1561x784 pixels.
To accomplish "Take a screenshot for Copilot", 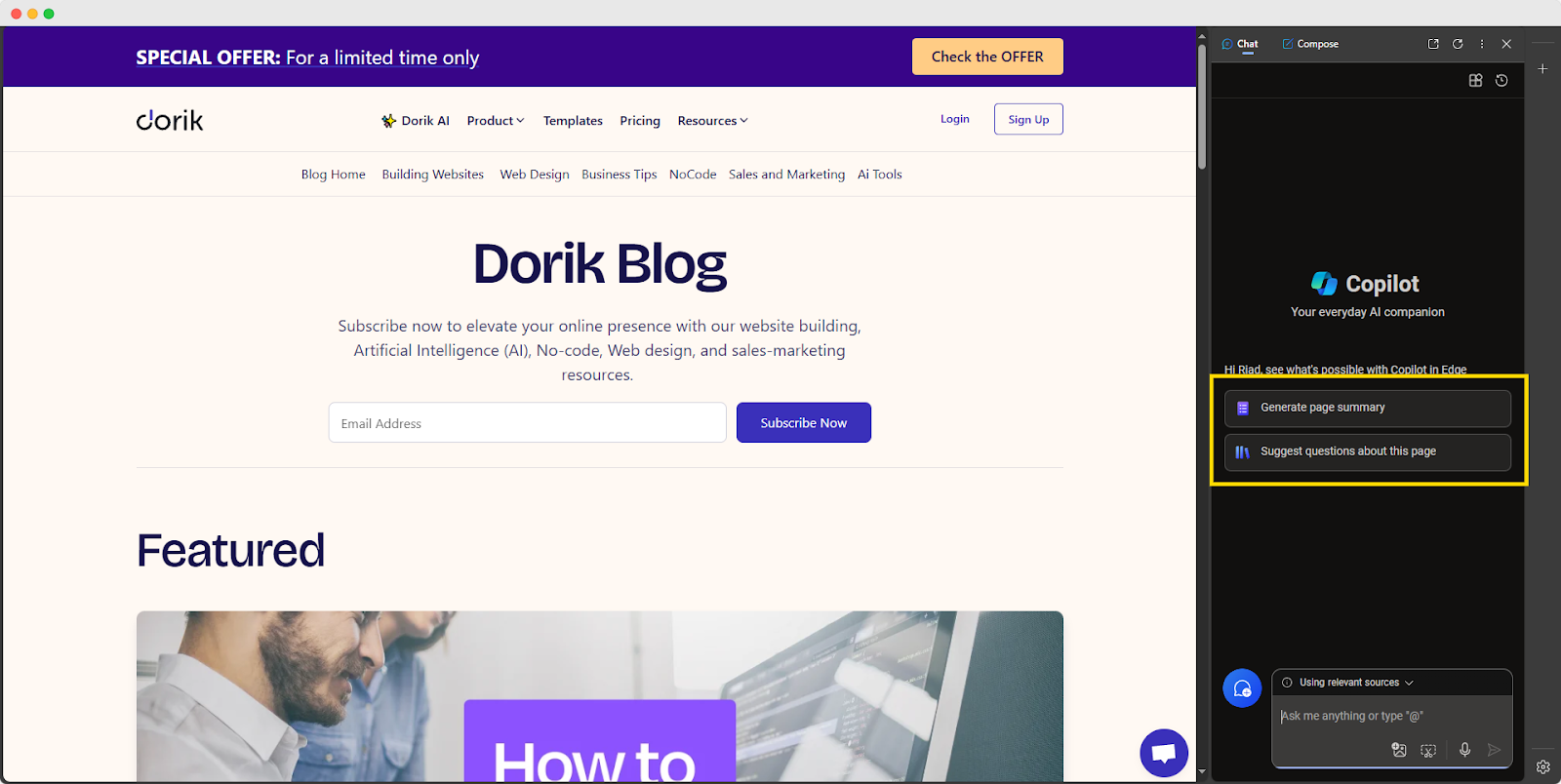I will pyautogui.click(x=1428, y=750).
